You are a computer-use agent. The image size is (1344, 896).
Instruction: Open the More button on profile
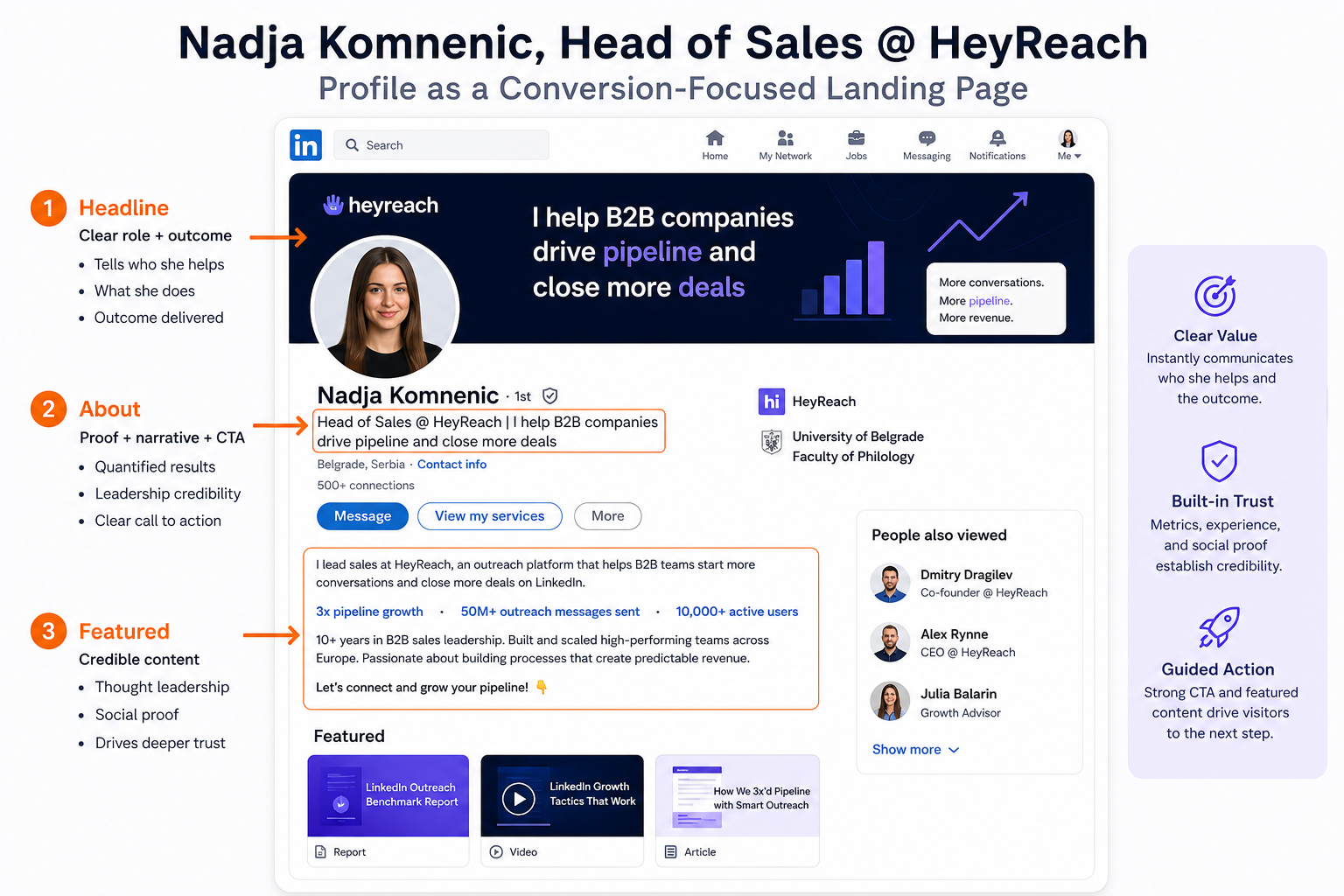pos(607,516)
